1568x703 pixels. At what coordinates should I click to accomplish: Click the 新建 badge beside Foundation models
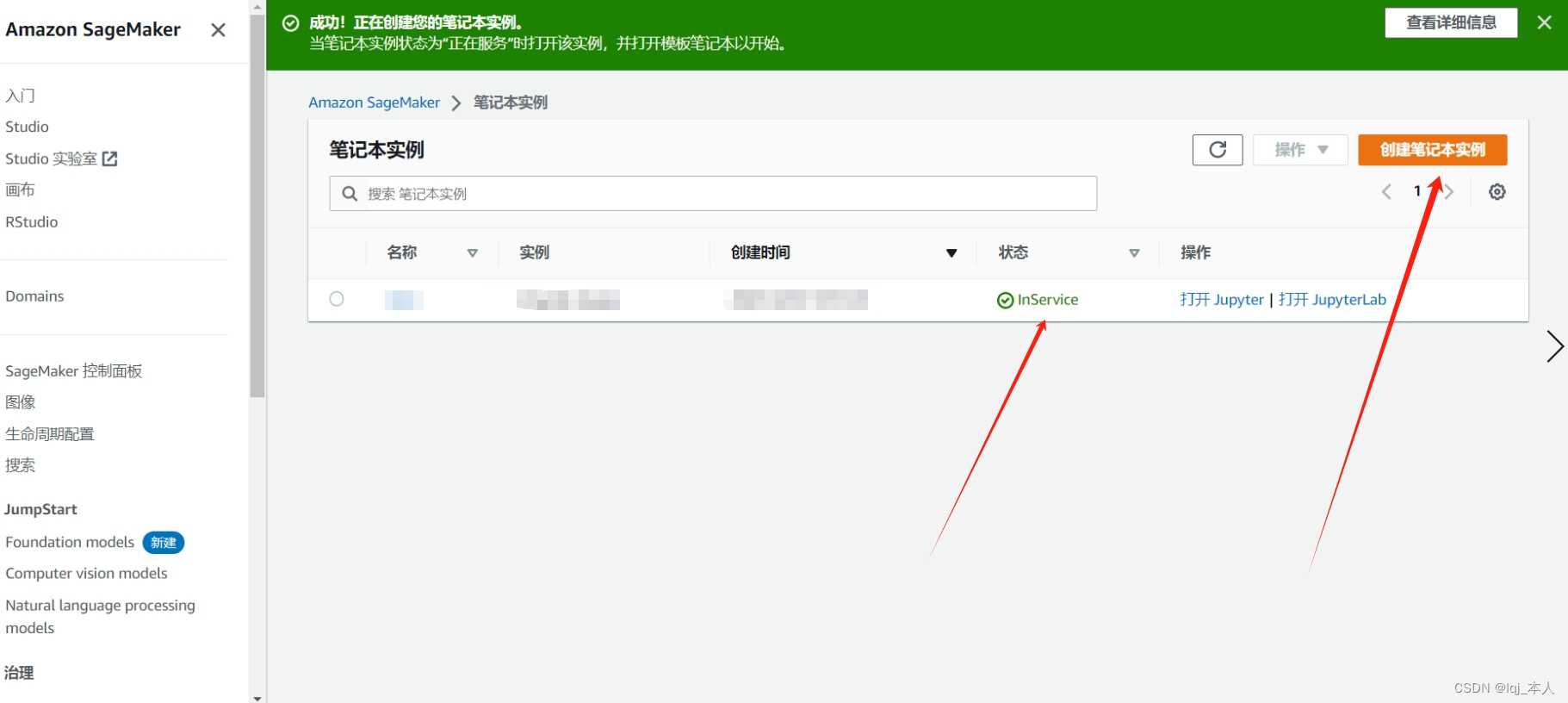click(164, 543)
